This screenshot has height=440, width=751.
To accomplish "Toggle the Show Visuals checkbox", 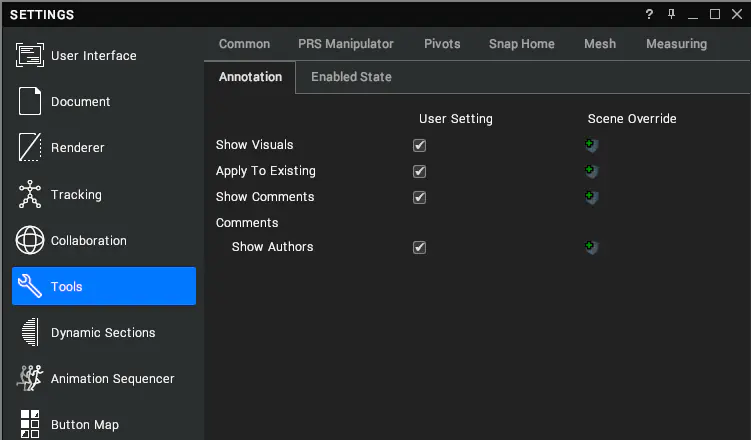I will point(420,145).
